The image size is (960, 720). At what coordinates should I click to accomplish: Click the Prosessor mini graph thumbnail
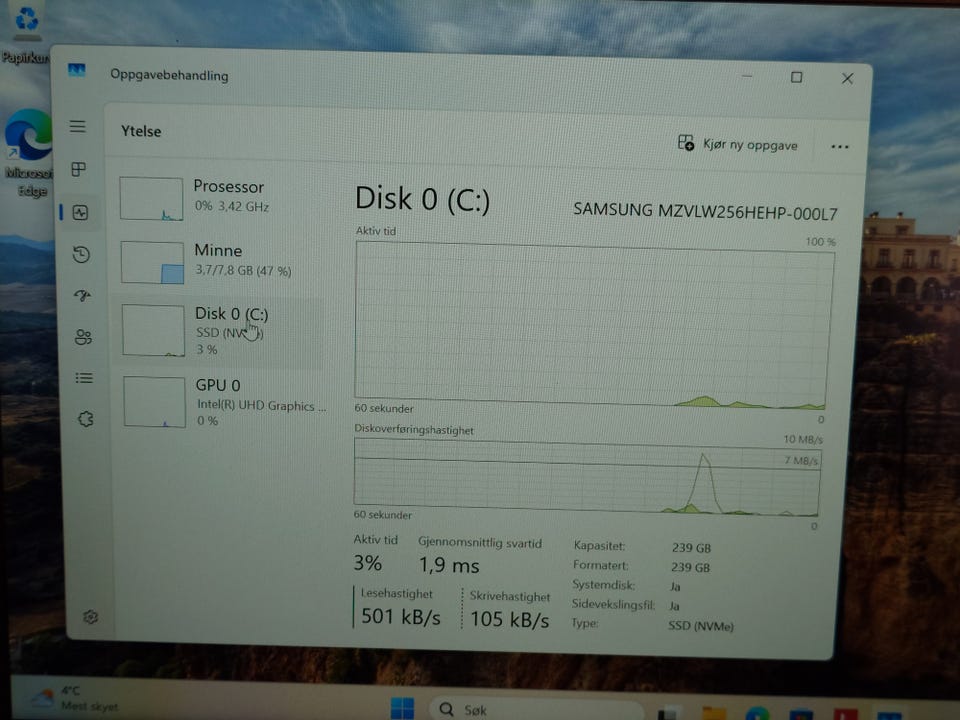[151, 198]
